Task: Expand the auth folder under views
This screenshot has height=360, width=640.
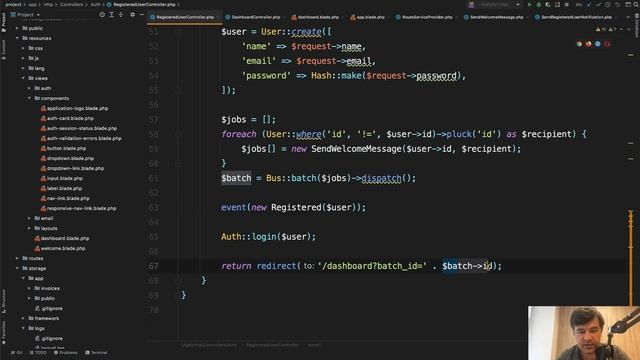Action: click(x=29, y=88)
